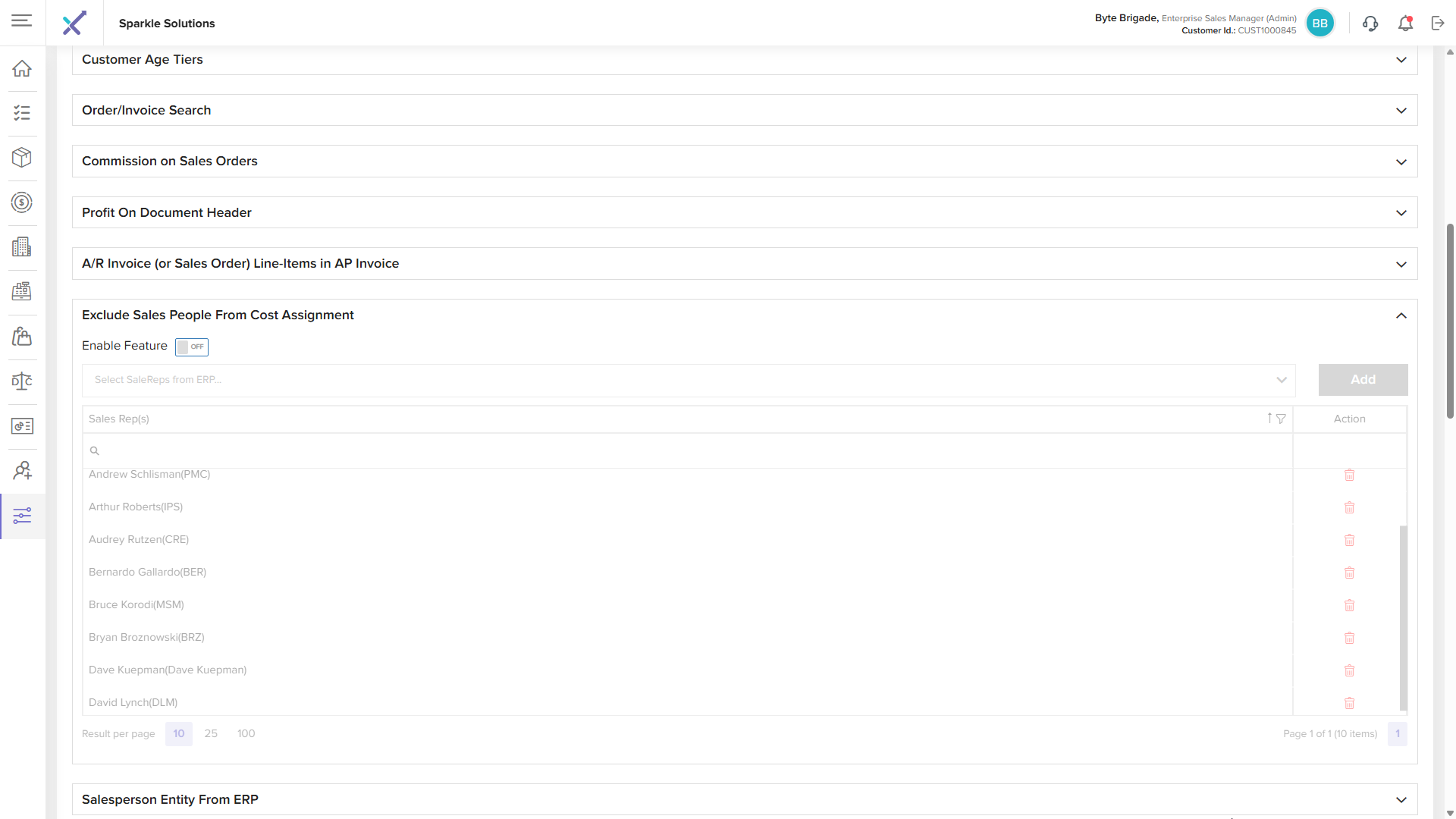The image size is (1456, 819).
Task: Click the Add button
Action: click(x=1363, y=380)
